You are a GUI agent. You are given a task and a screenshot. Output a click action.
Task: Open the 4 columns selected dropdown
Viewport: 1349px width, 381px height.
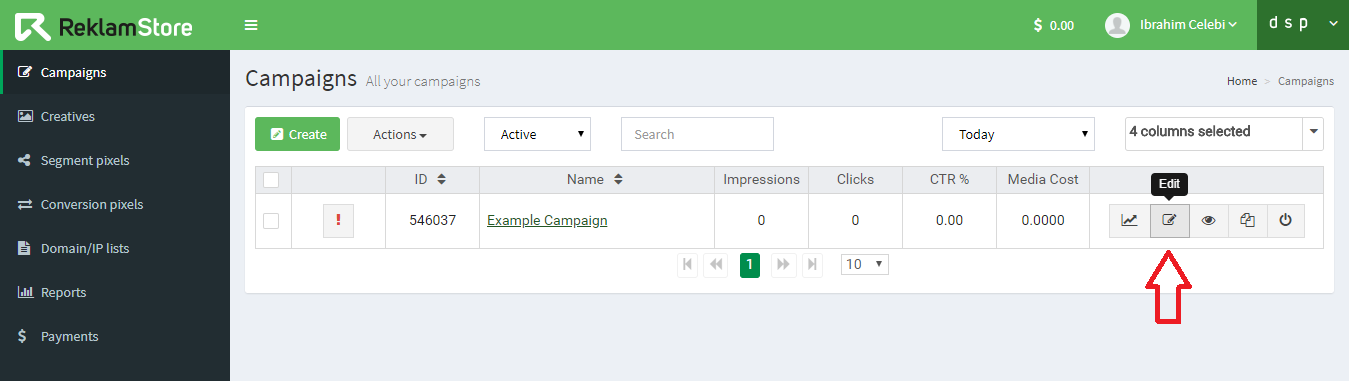click(1224, 131)
